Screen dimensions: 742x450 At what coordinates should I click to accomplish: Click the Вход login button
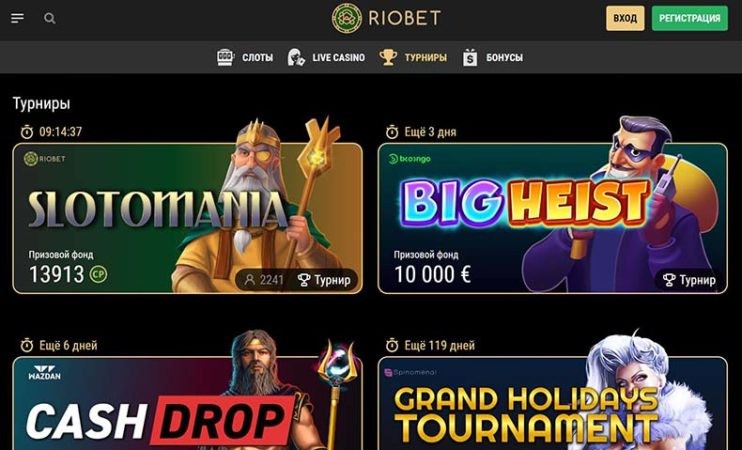(625, 18)
